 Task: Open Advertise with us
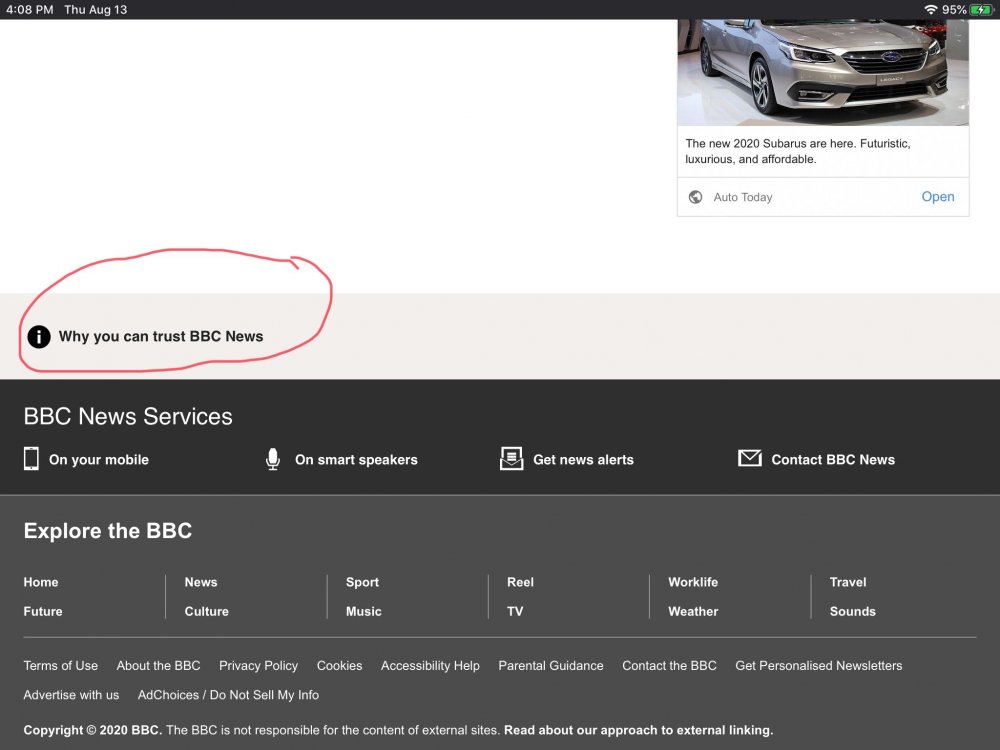click(71, 695)
